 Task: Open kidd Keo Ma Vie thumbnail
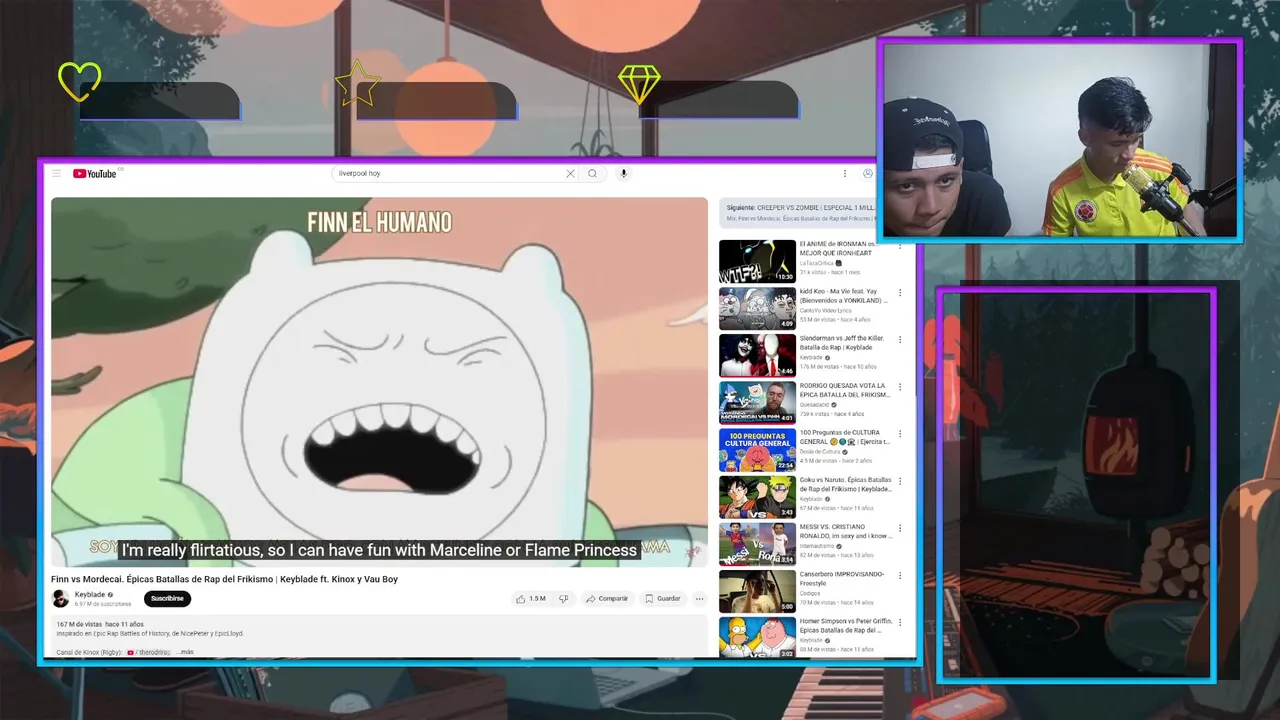click(x=757, y=308)
